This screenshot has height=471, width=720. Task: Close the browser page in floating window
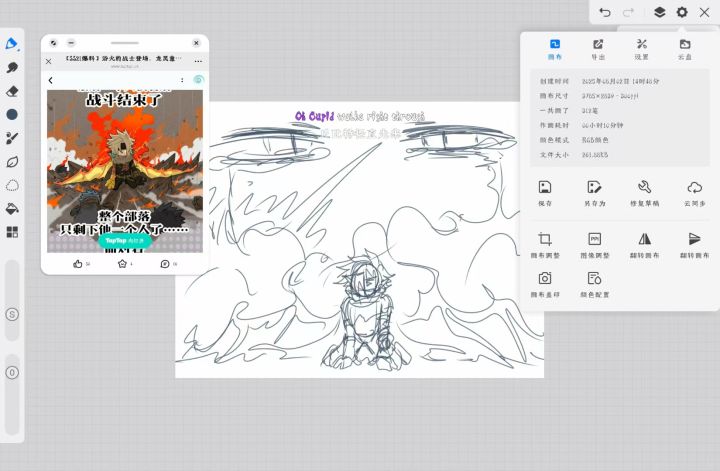[x=49, y=61]
